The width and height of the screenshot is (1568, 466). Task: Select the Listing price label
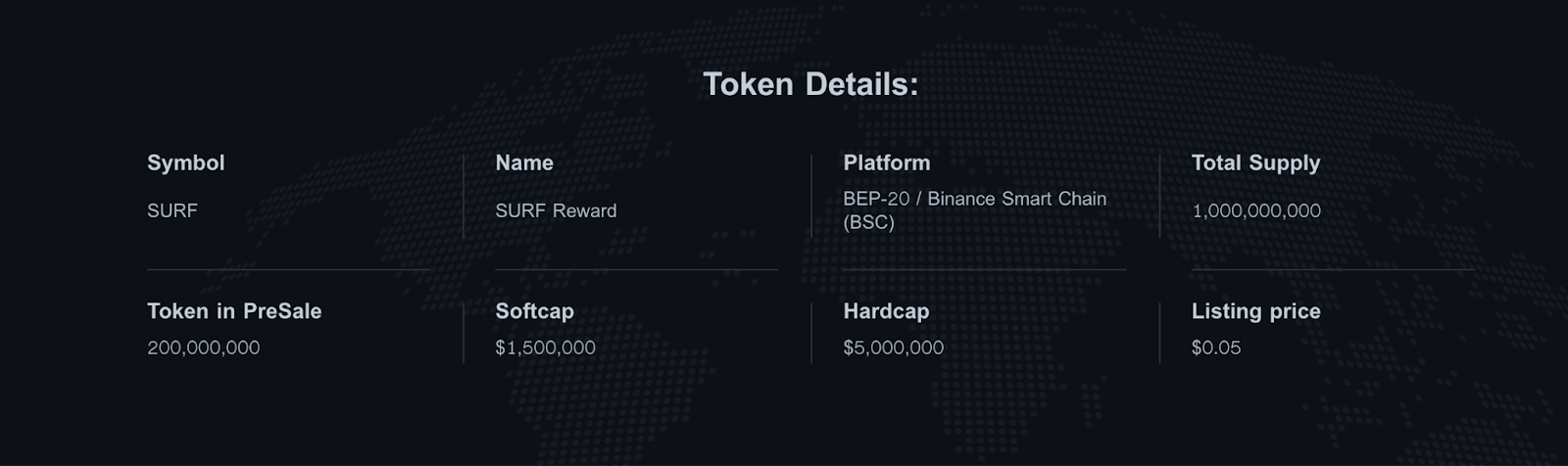click(1256, 311)
